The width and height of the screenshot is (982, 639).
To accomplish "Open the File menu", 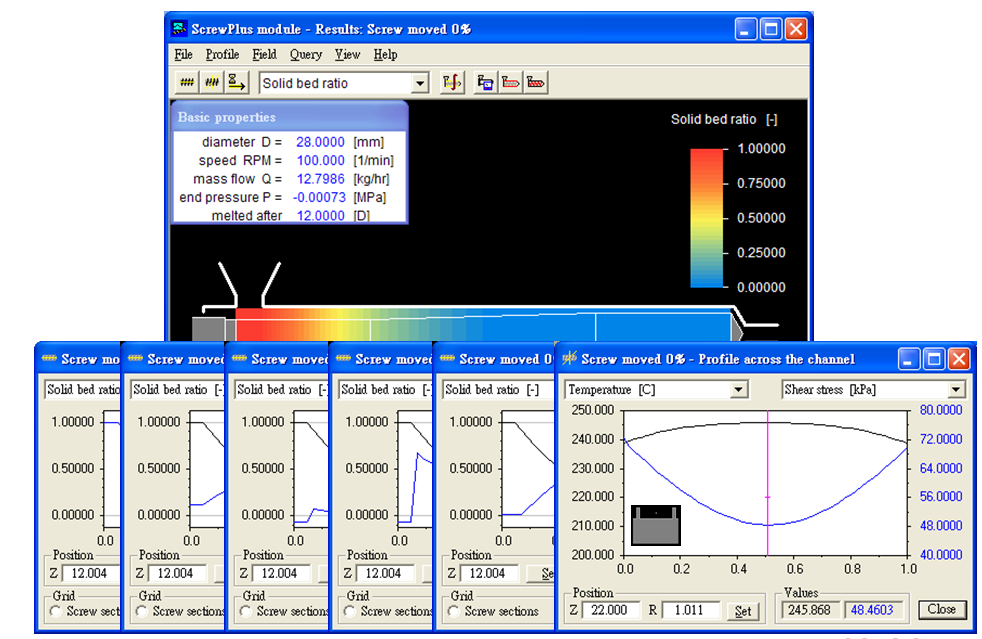I will pos(183,55).
